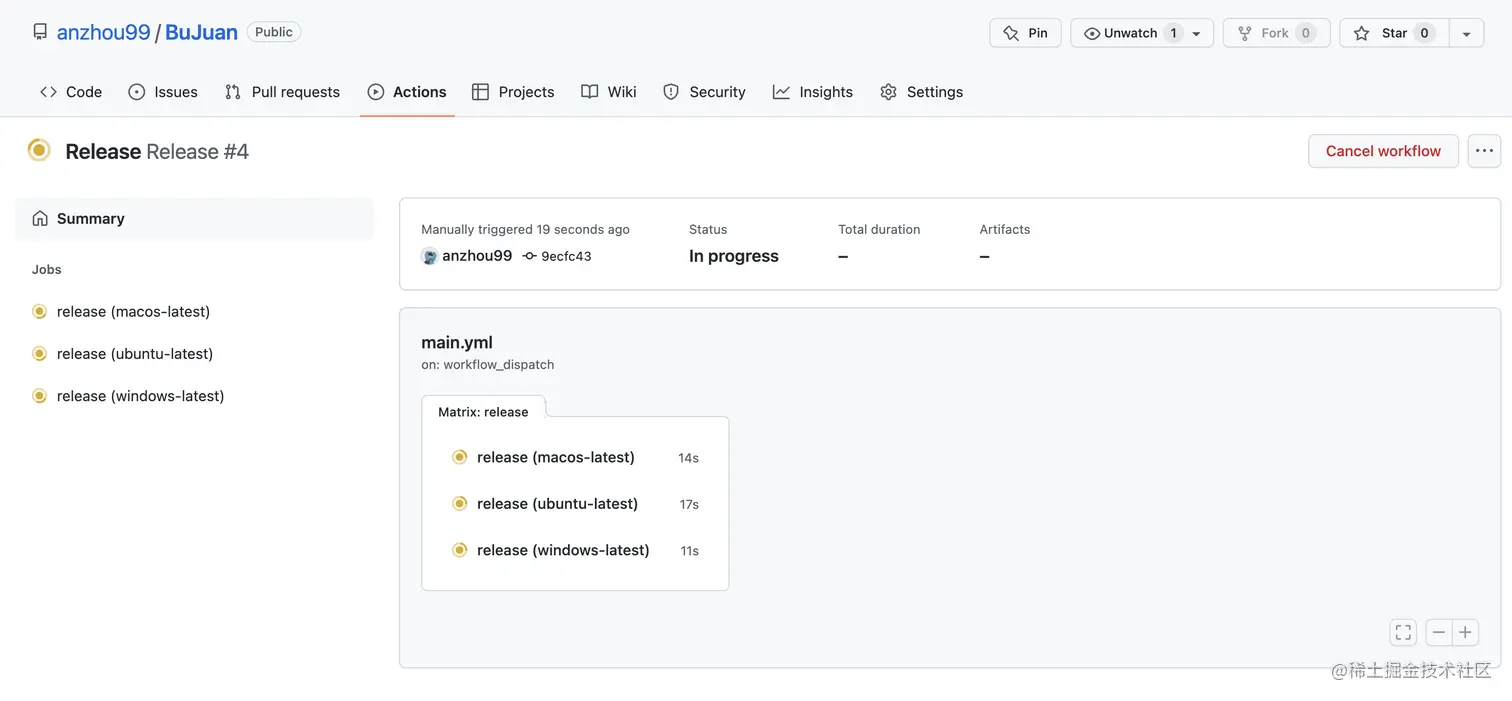Open the anzhou99 owner link
This screenshot has width=1512, height=701.
point(103,32)
